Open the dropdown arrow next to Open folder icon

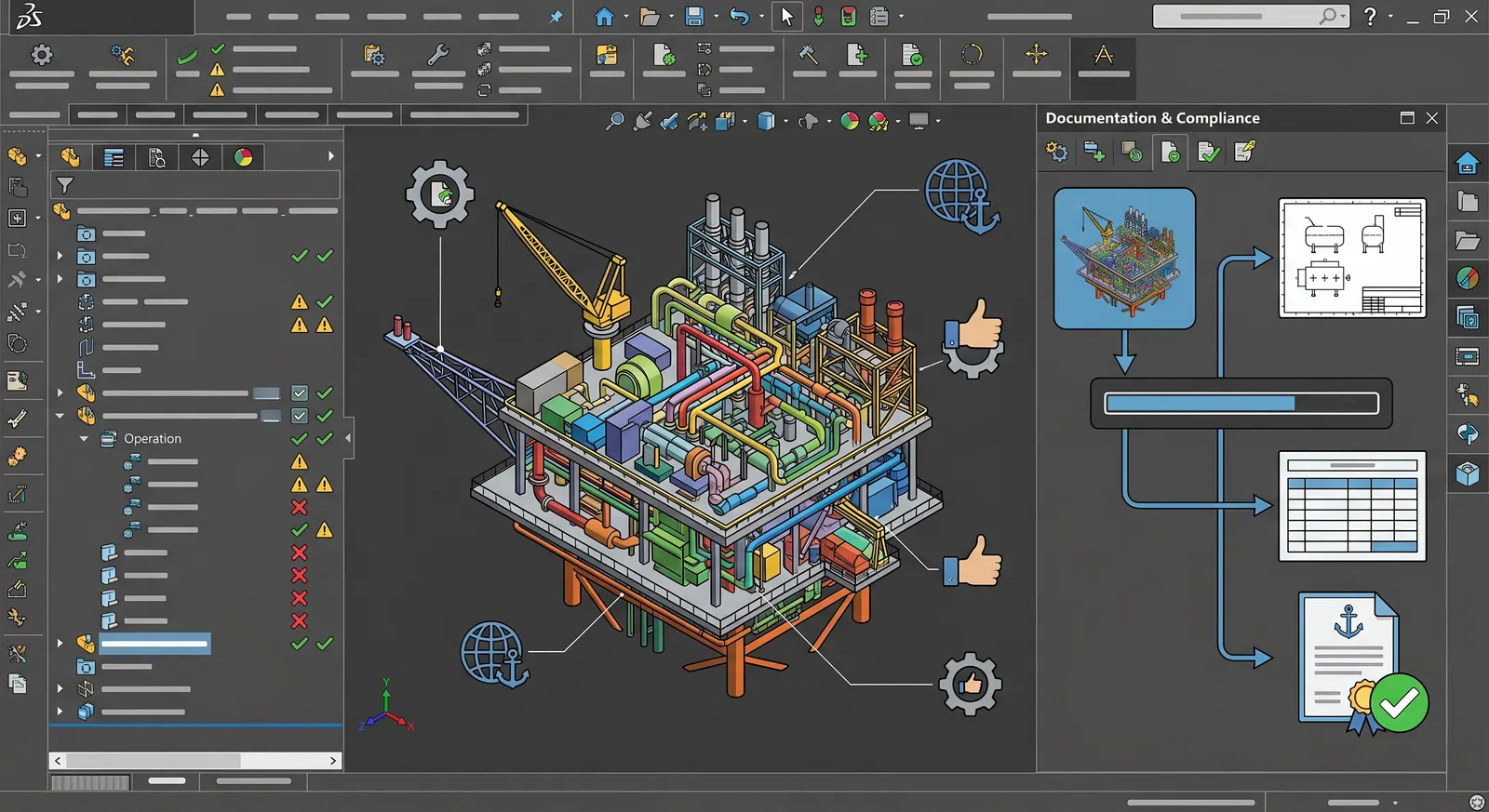click(670, 17)
